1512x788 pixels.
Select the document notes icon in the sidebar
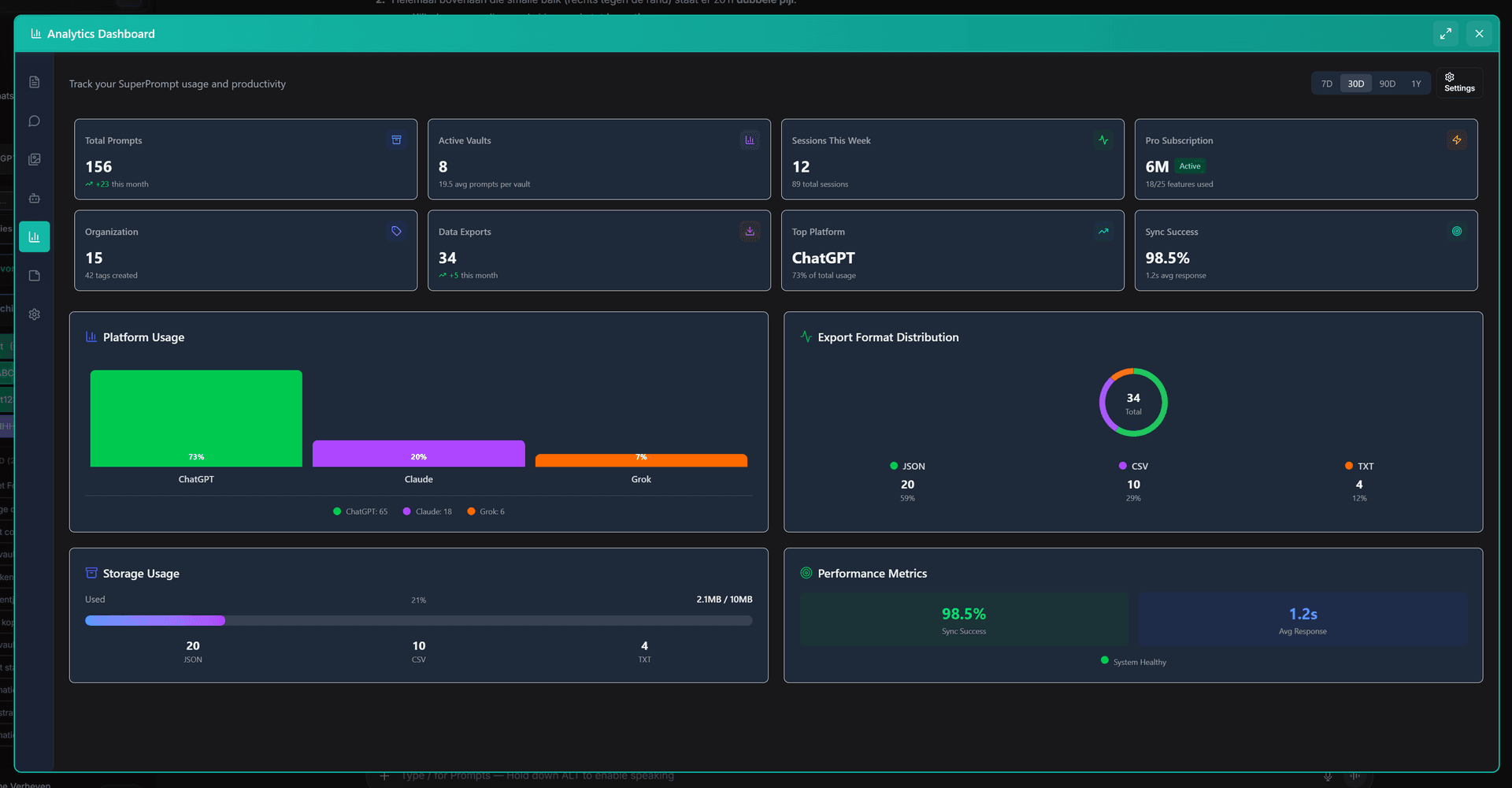tap(34, 81)
